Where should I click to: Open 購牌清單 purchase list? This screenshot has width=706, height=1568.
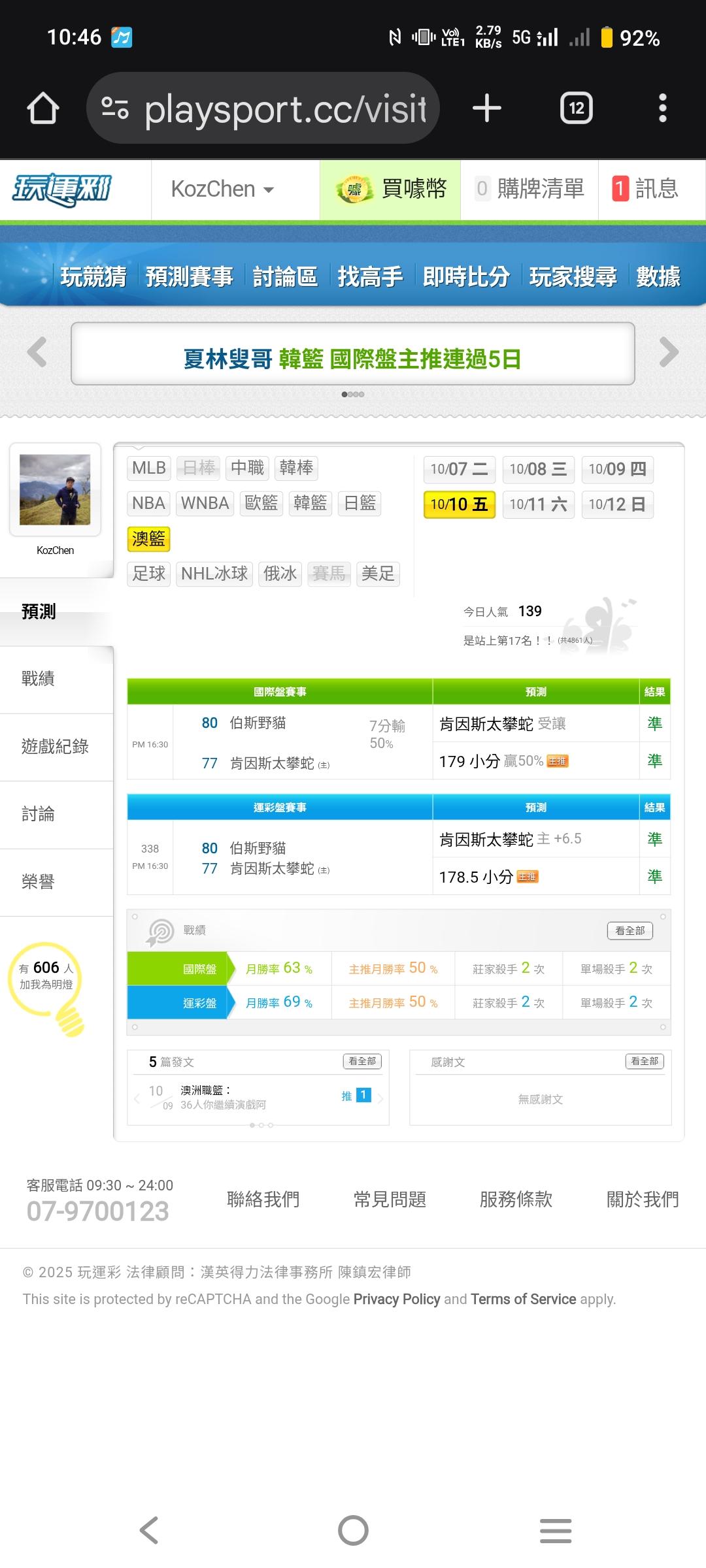[529, 189]
